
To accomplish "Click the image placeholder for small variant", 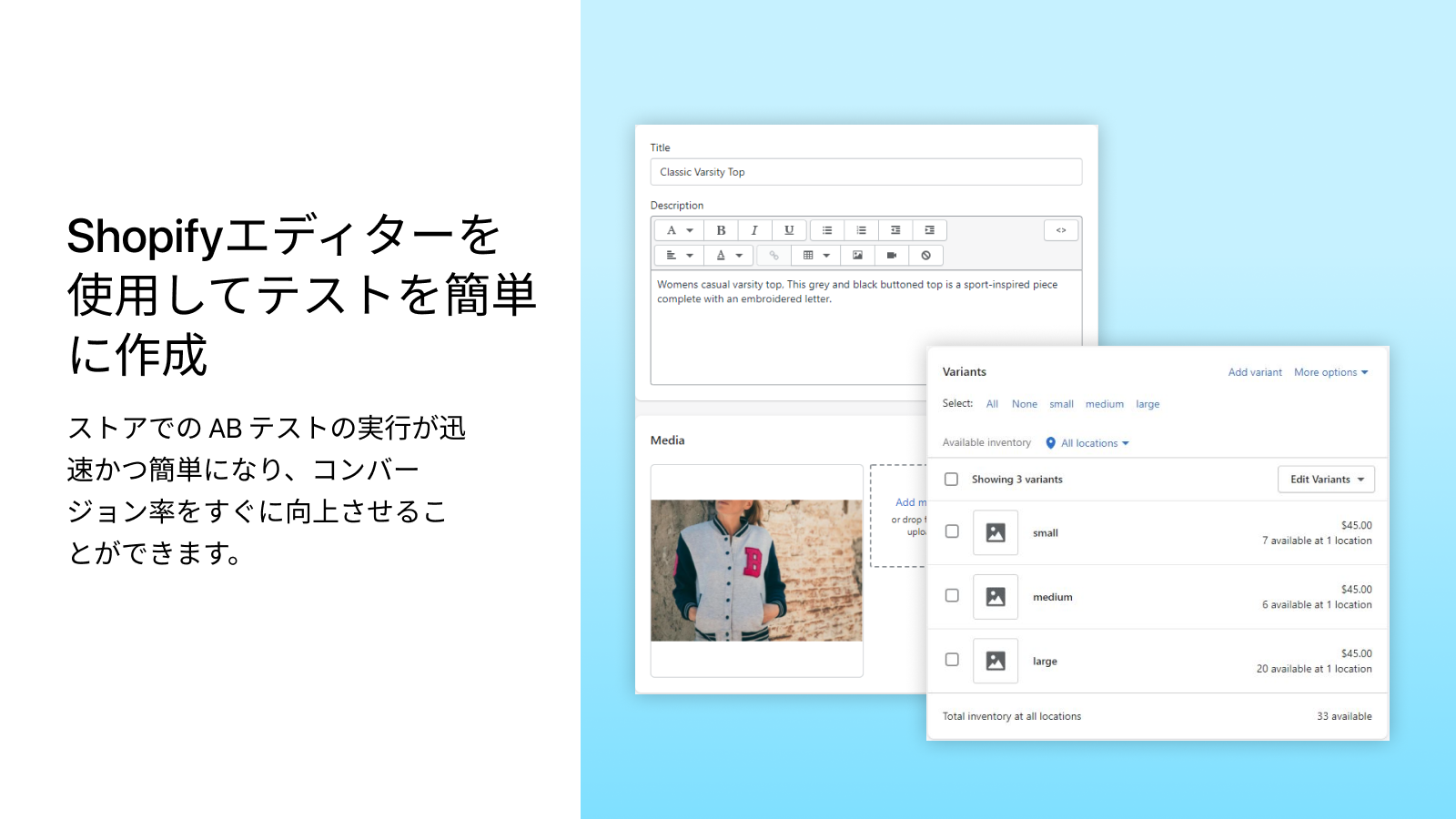I will tap(996, 532).
